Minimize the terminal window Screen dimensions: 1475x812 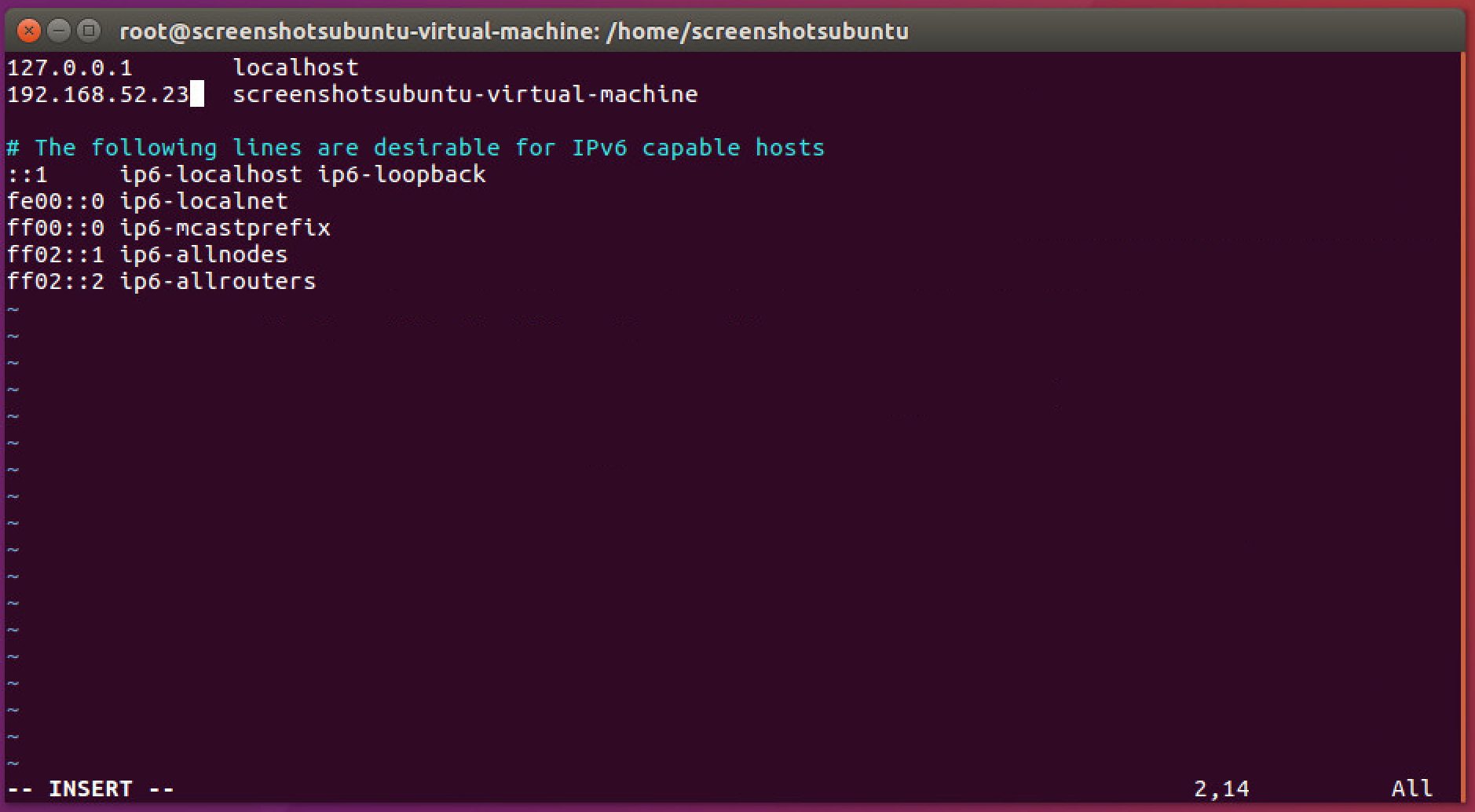point(59,31)
